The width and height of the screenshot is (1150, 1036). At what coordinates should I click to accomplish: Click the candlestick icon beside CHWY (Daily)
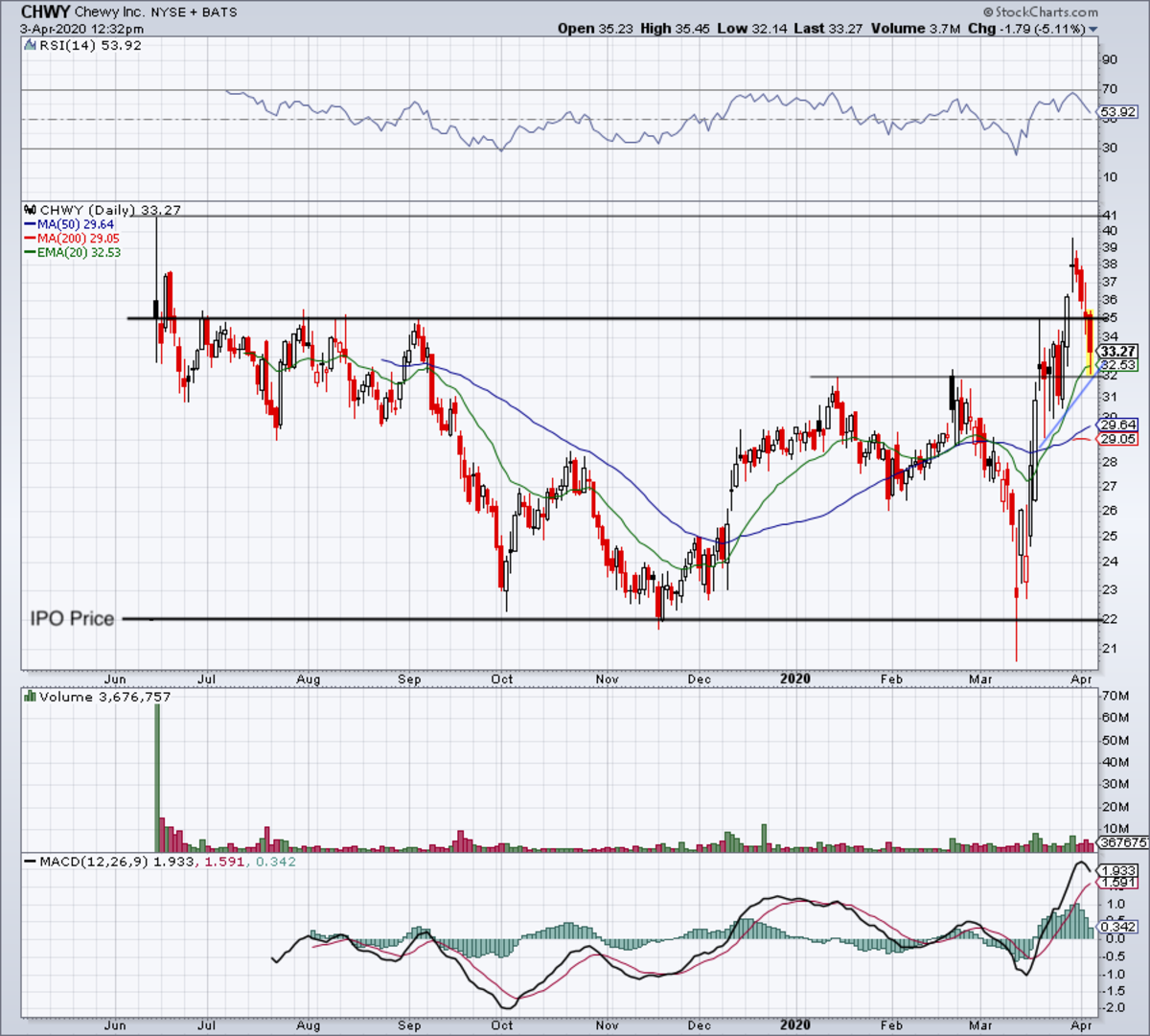pyautogui.click(x=31, y=210)
